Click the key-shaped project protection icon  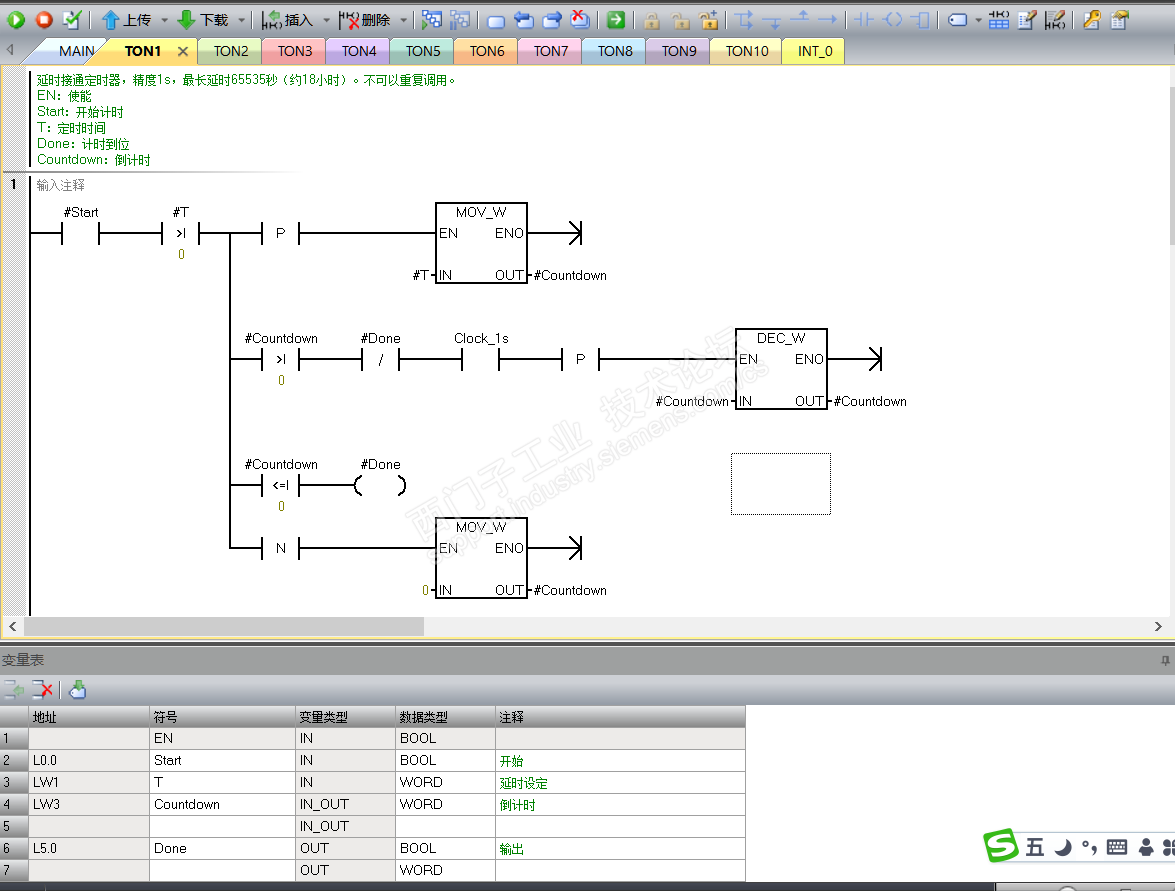1092,20
